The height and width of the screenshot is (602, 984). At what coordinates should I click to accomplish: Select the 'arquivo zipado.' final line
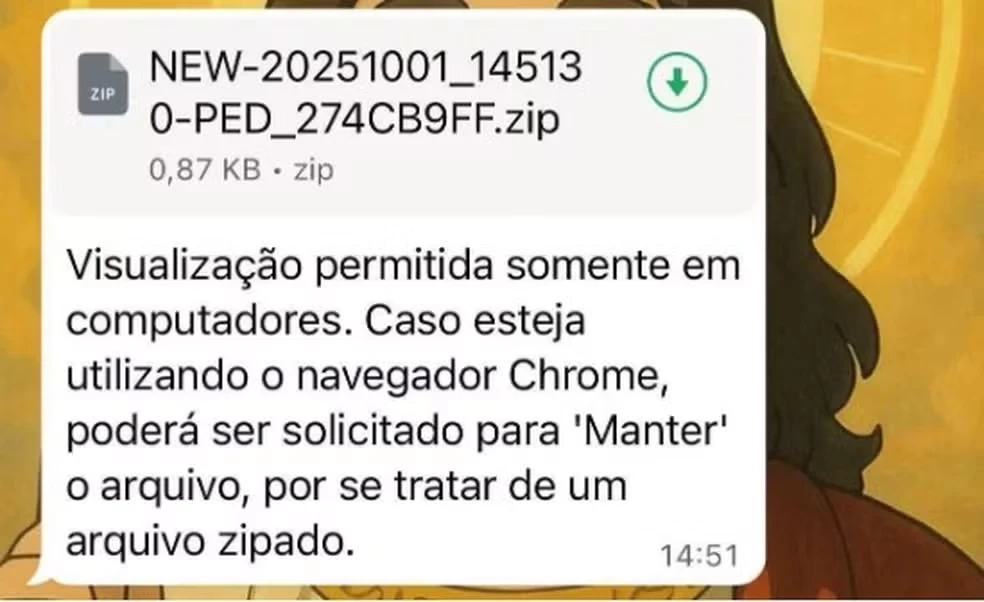pos(211,542)
